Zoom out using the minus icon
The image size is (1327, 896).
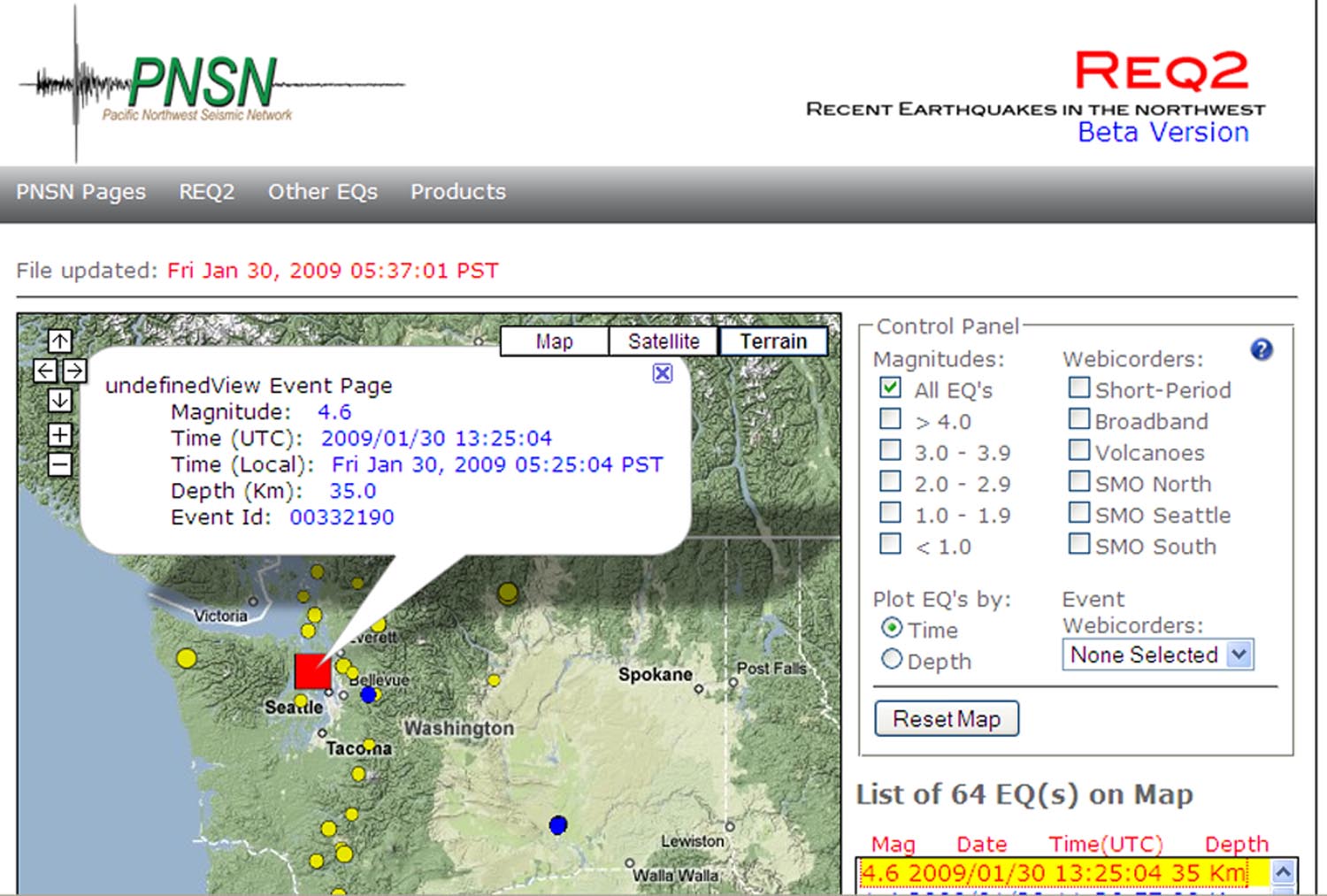[x=59, y=463]
